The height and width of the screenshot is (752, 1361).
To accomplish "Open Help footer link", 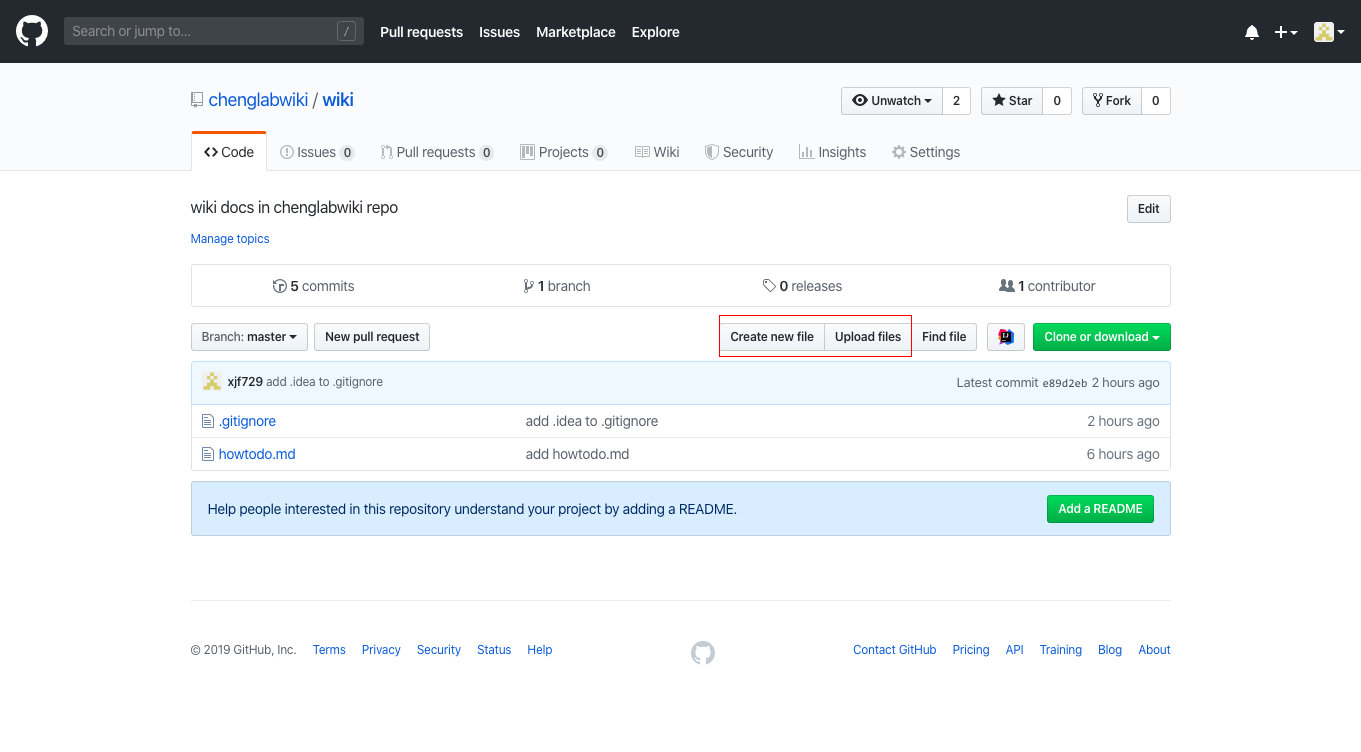I will [540, 650].
